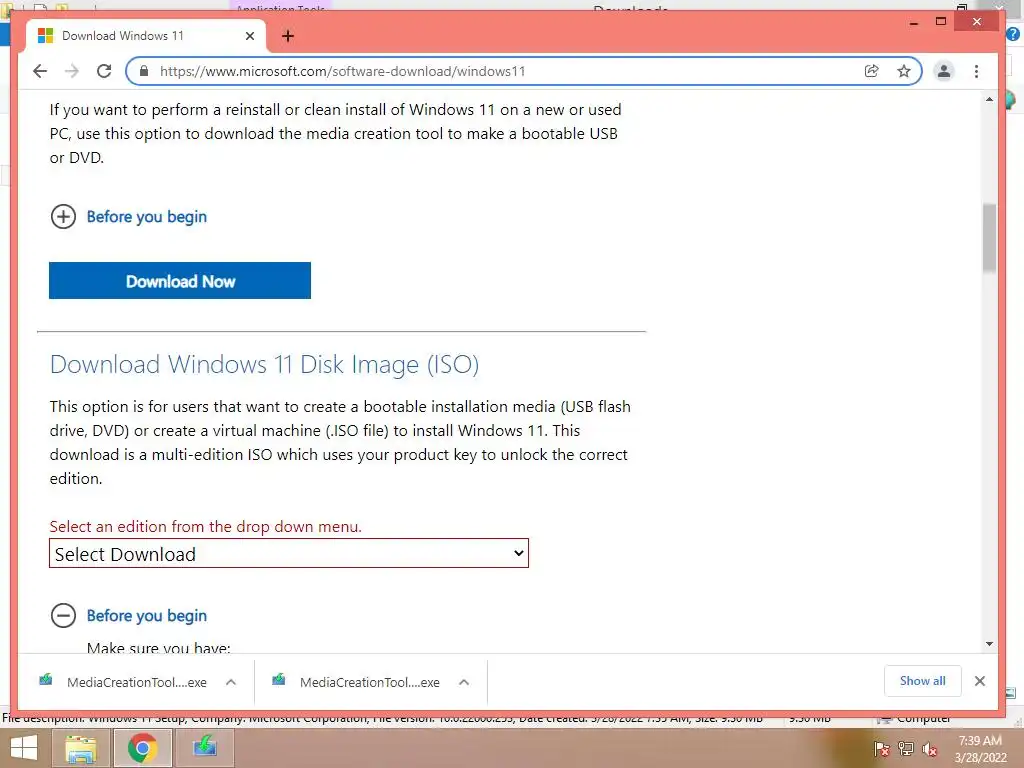Collapse the lower Before you begin section
Image resolution: width=1024 pixels, height=768 pixels.
63,615
